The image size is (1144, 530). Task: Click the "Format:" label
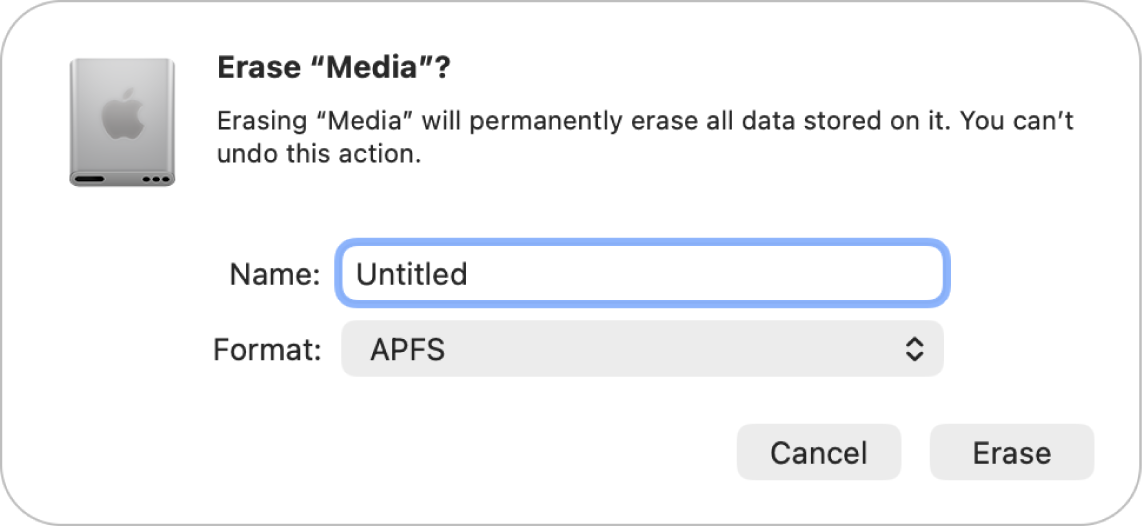coord(267,350)
